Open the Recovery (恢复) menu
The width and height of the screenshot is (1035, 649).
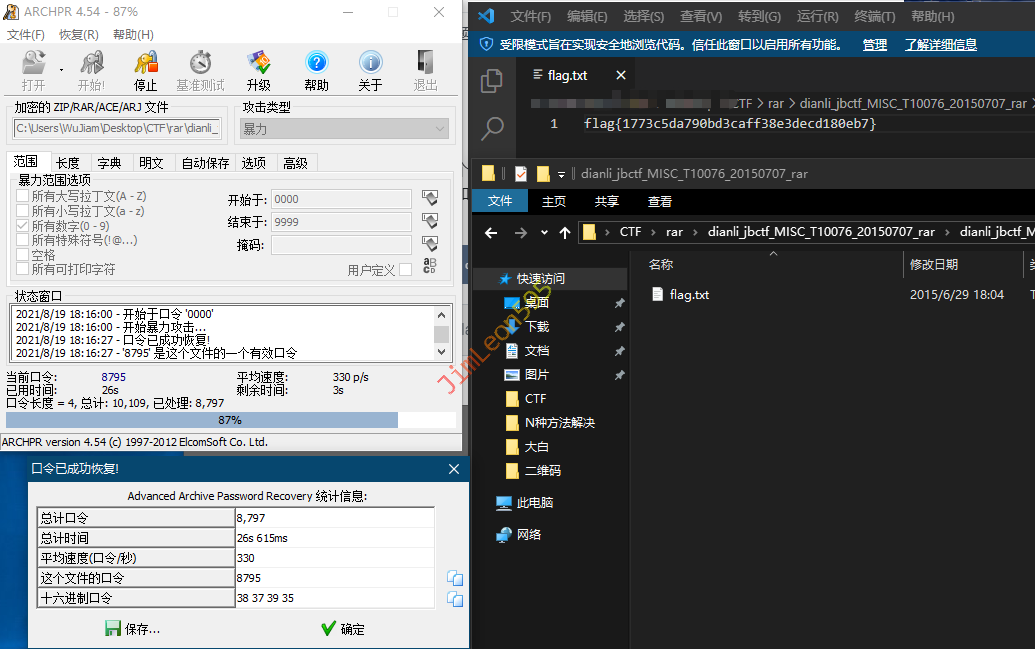(78, 35)
